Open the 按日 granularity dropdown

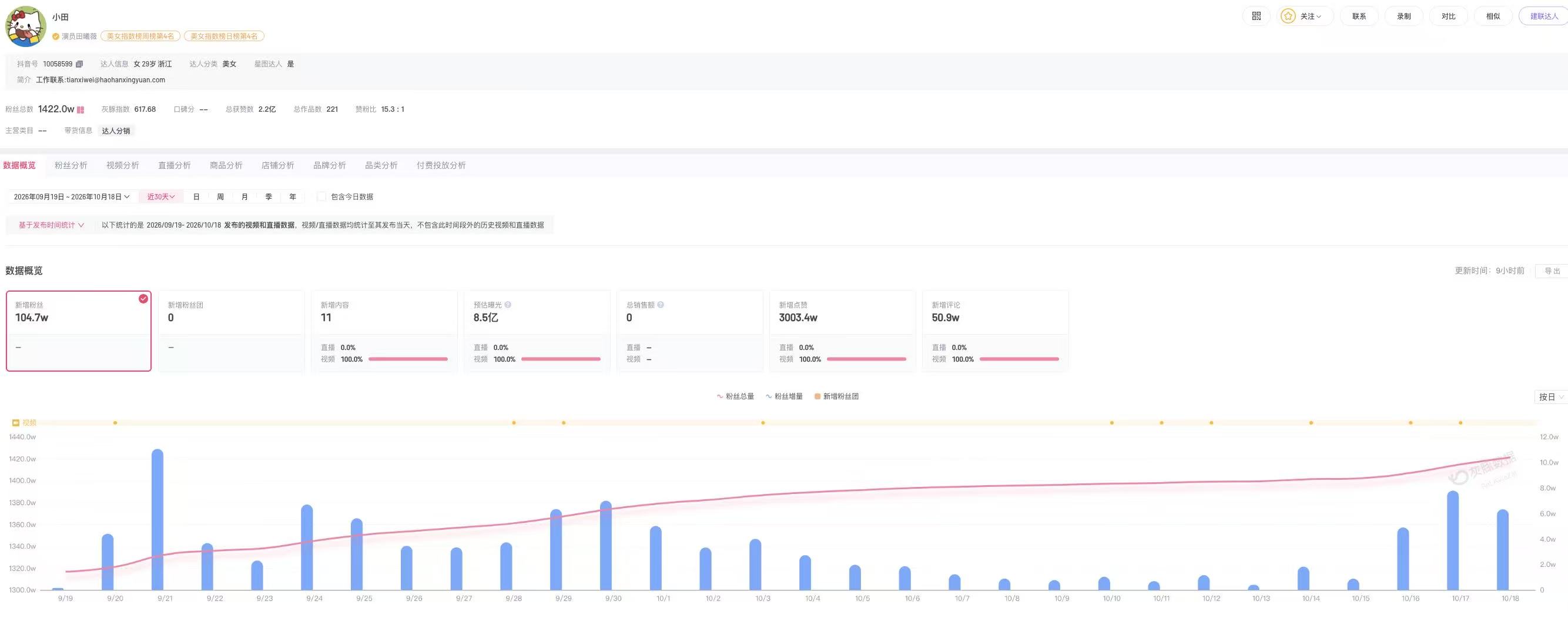[x=1550, y=397]
